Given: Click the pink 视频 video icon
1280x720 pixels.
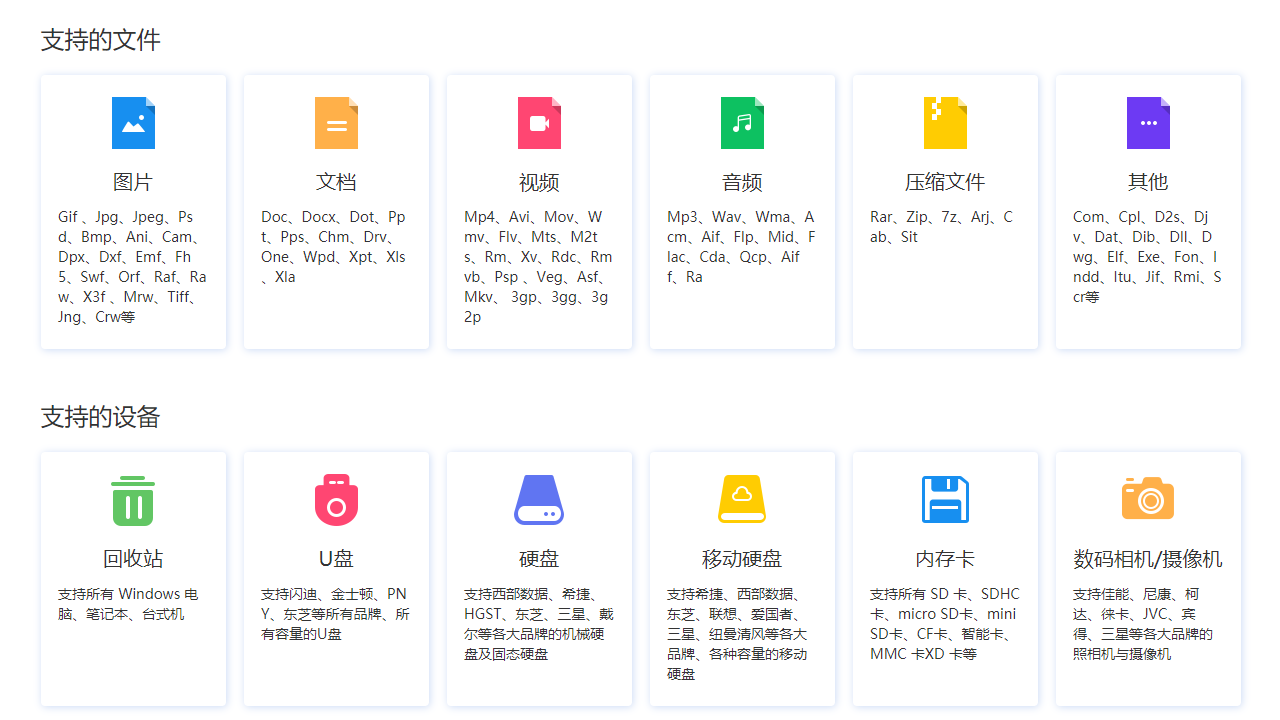Looking at the screenshot, I should [x=539, y=123].
